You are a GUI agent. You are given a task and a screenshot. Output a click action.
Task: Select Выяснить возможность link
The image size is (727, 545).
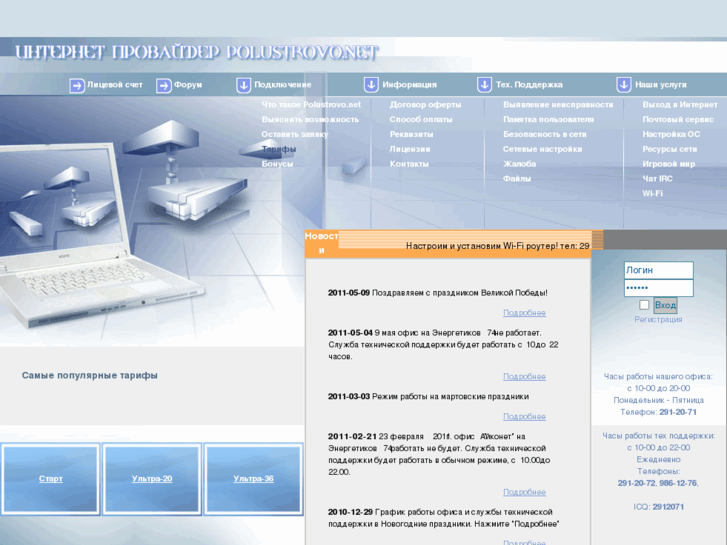[310, 120]
